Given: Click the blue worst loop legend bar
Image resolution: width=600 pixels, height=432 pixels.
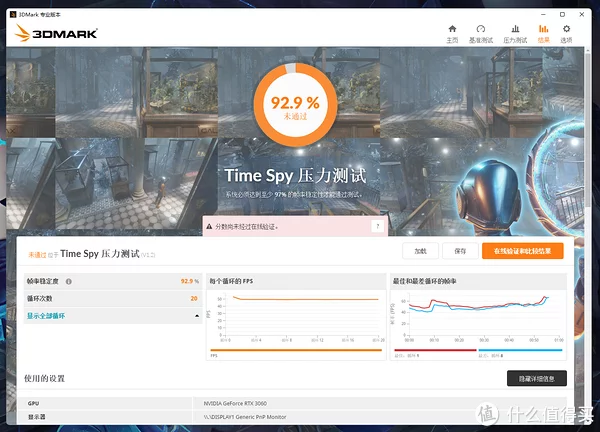Looking at the screenshot, I should coord(520,350).
